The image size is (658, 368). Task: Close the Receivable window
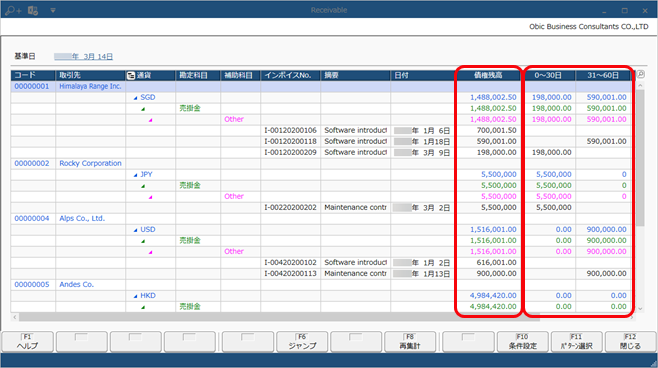645,10
